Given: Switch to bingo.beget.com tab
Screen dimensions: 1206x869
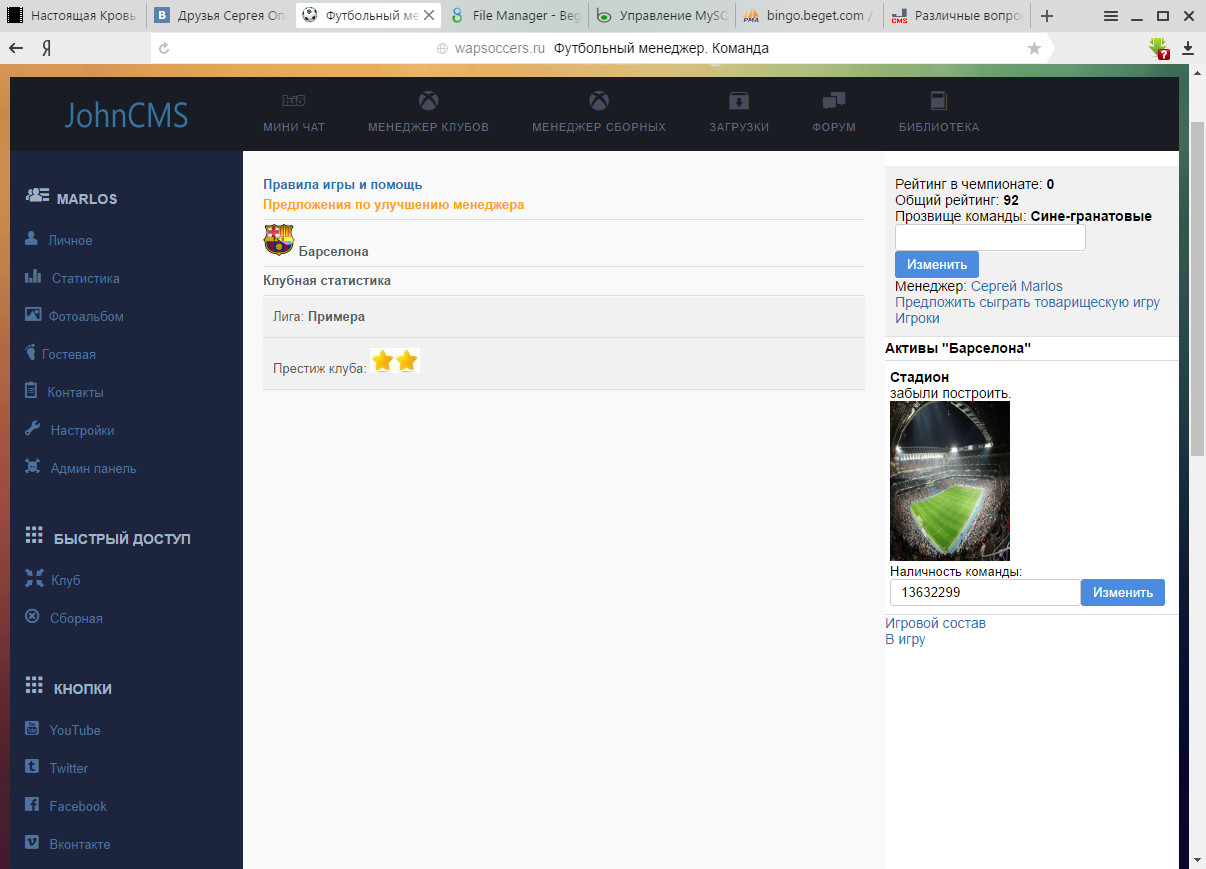Looking at the screenshot, I should (x=810, y=16).
